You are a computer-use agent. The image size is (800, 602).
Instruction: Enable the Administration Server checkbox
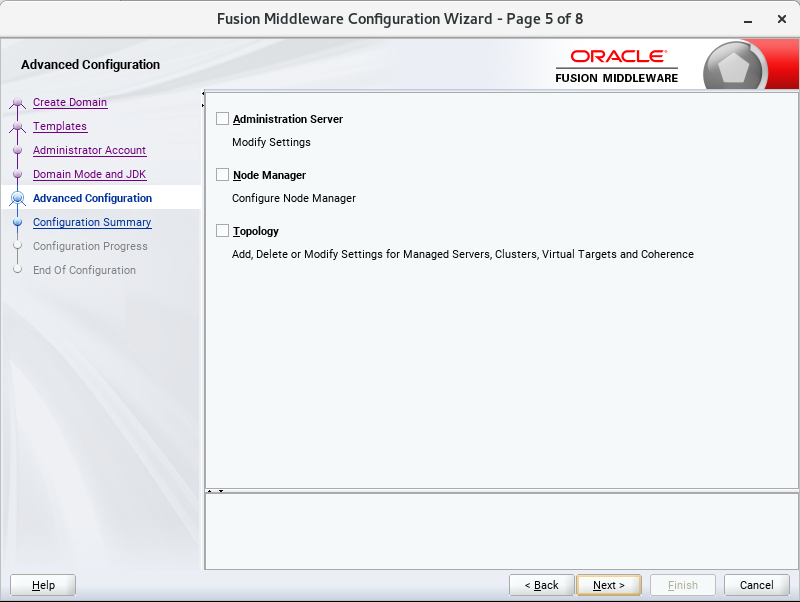coord(222,117)
